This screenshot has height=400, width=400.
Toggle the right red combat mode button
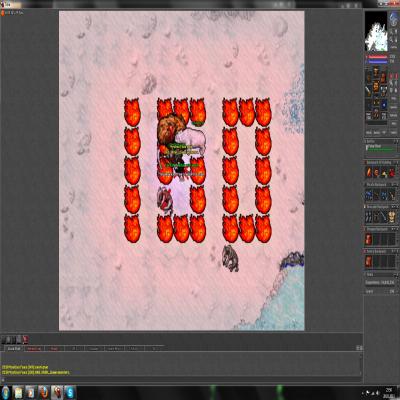click(396, 76)
